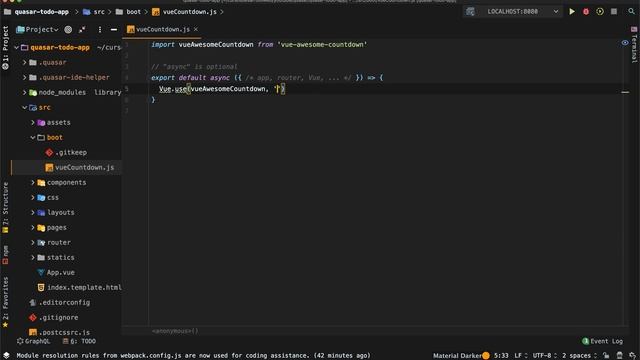Stop the running process
Viewport: 640px width, 360px height.
coord(614,12)
